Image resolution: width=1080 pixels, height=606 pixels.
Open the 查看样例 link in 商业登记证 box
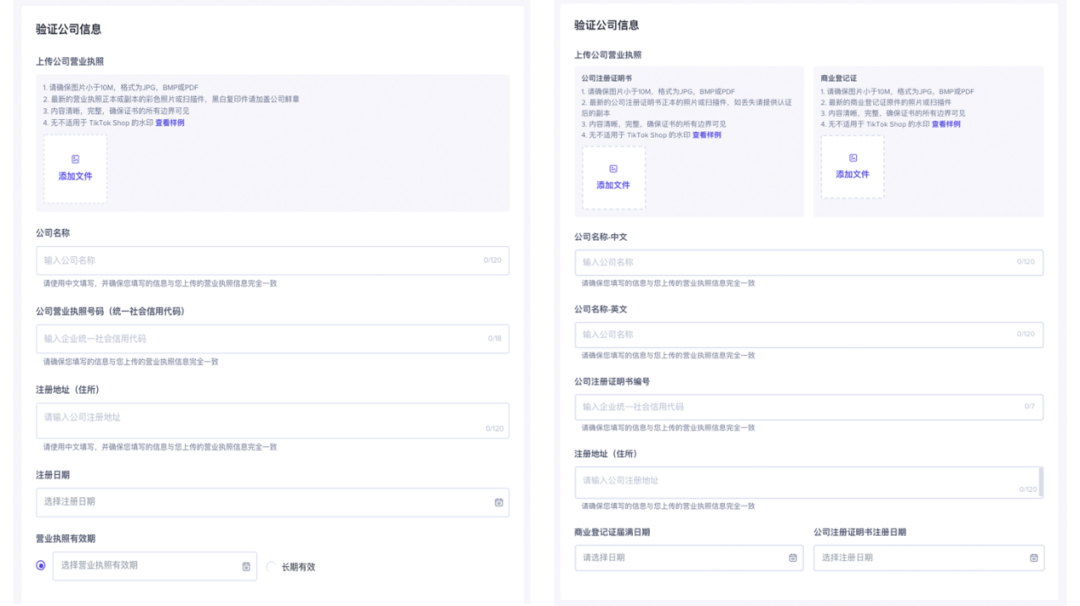tap(945, 124)
